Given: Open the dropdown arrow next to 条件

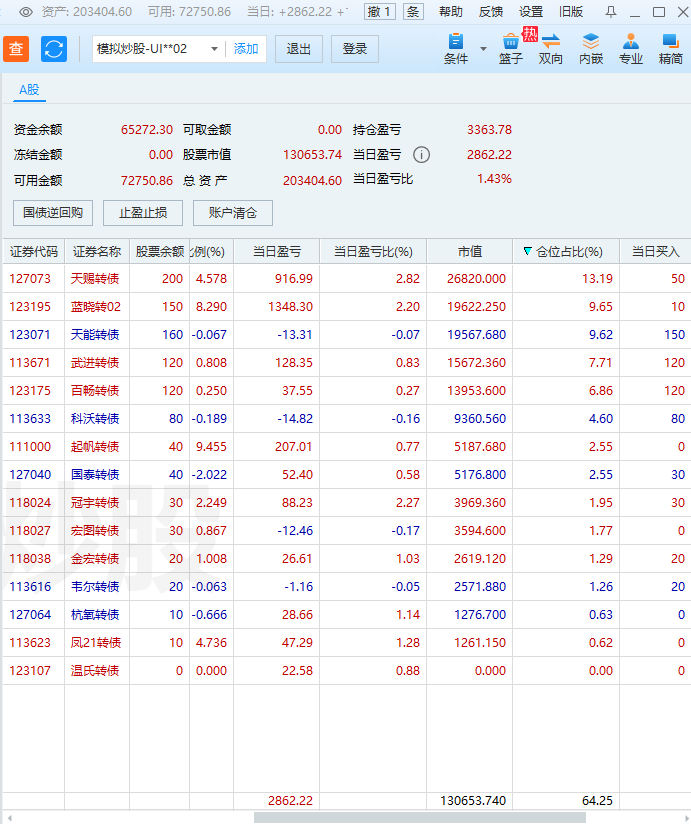Looking at the screenshot, I should coord(484,48).
